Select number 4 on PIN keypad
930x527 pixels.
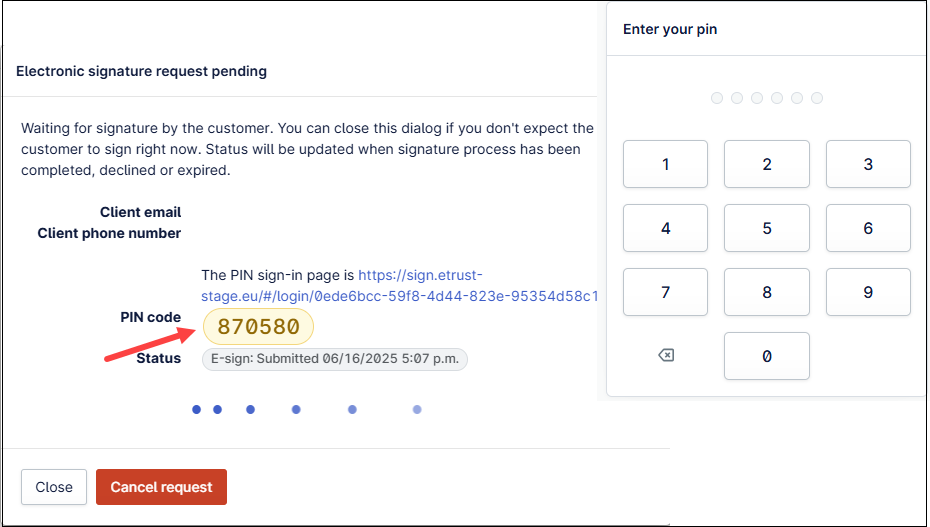coord(665,228)
